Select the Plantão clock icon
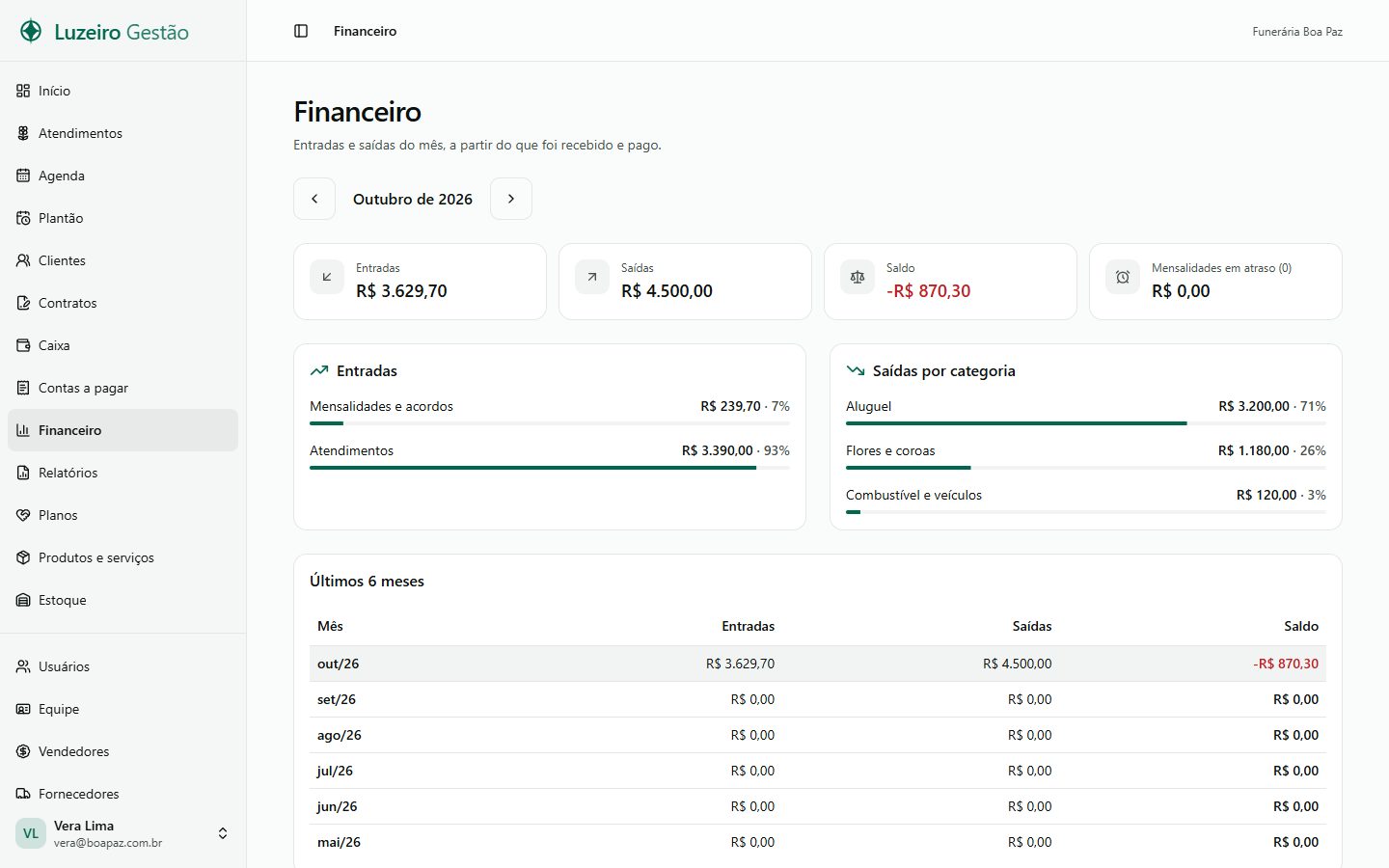 coord(23,218)
